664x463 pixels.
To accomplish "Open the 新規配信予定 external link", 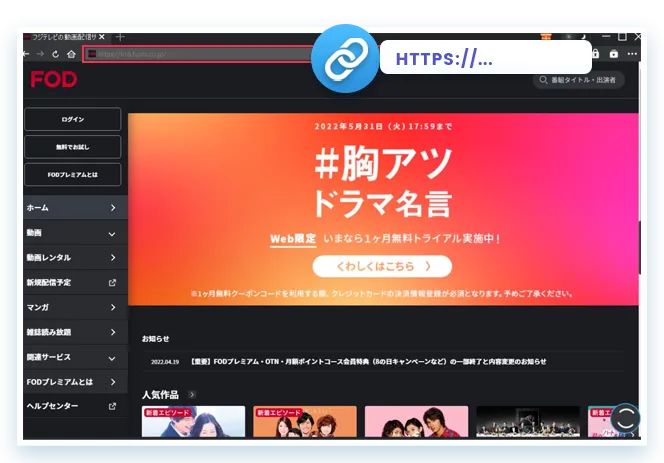I will [x=75, y=283].
